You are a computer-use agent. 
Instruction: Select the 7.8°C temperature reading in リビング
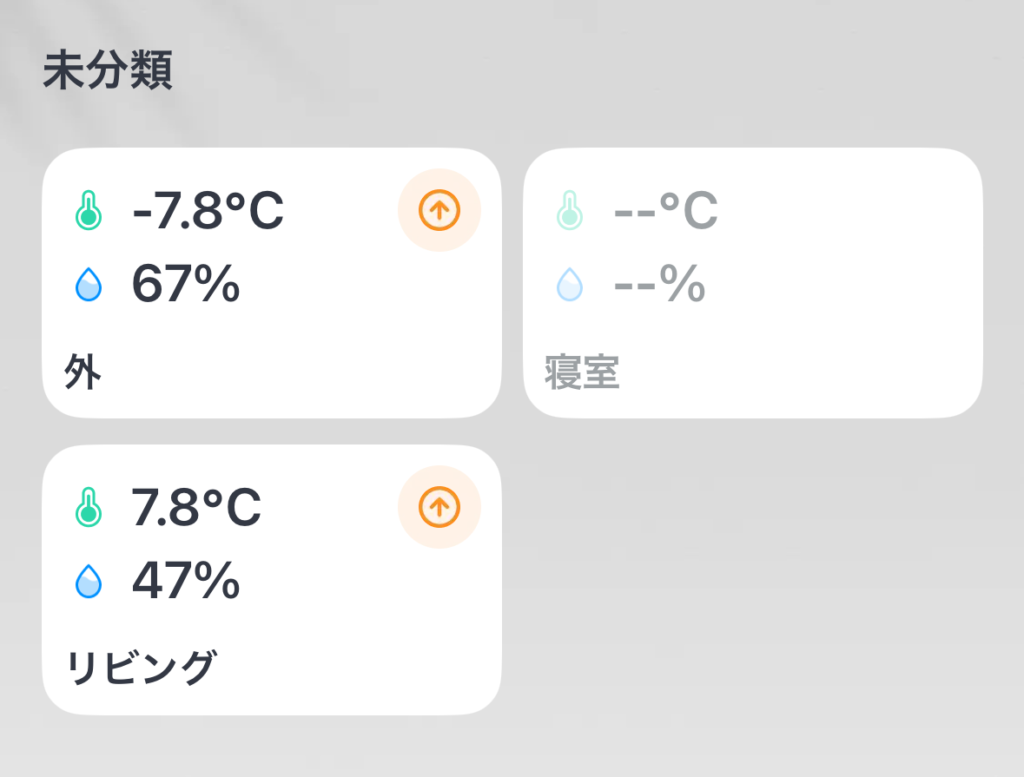pos(197,508)
